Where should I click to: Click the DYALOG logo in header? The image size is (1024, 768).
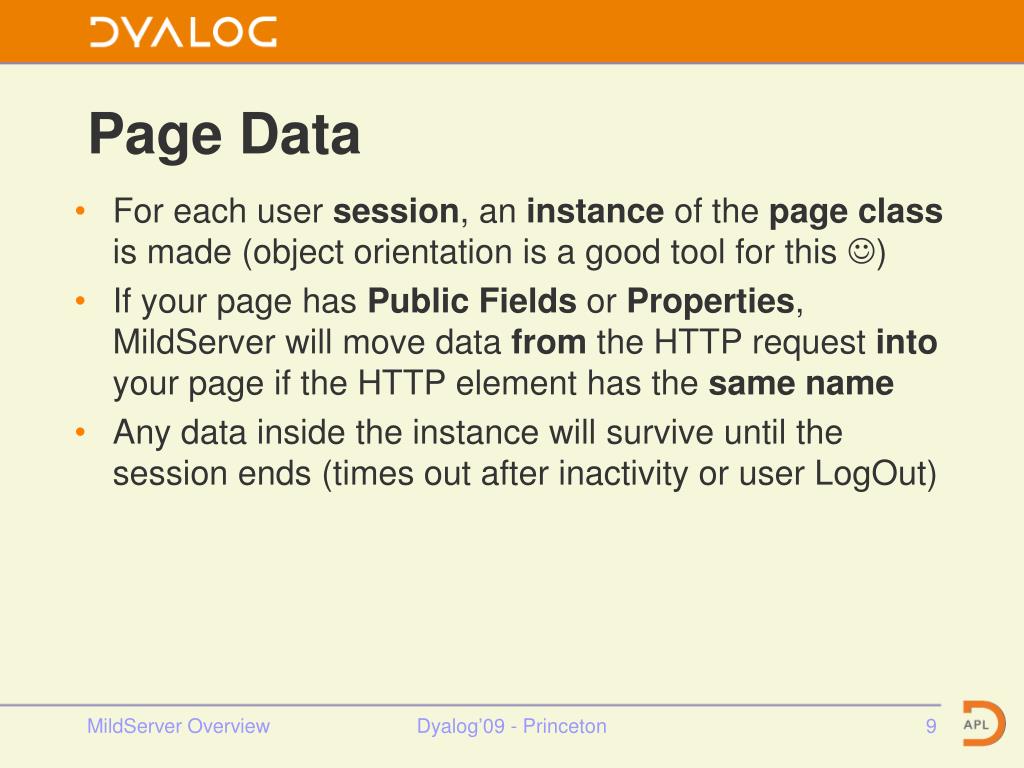tap(183, 32)
